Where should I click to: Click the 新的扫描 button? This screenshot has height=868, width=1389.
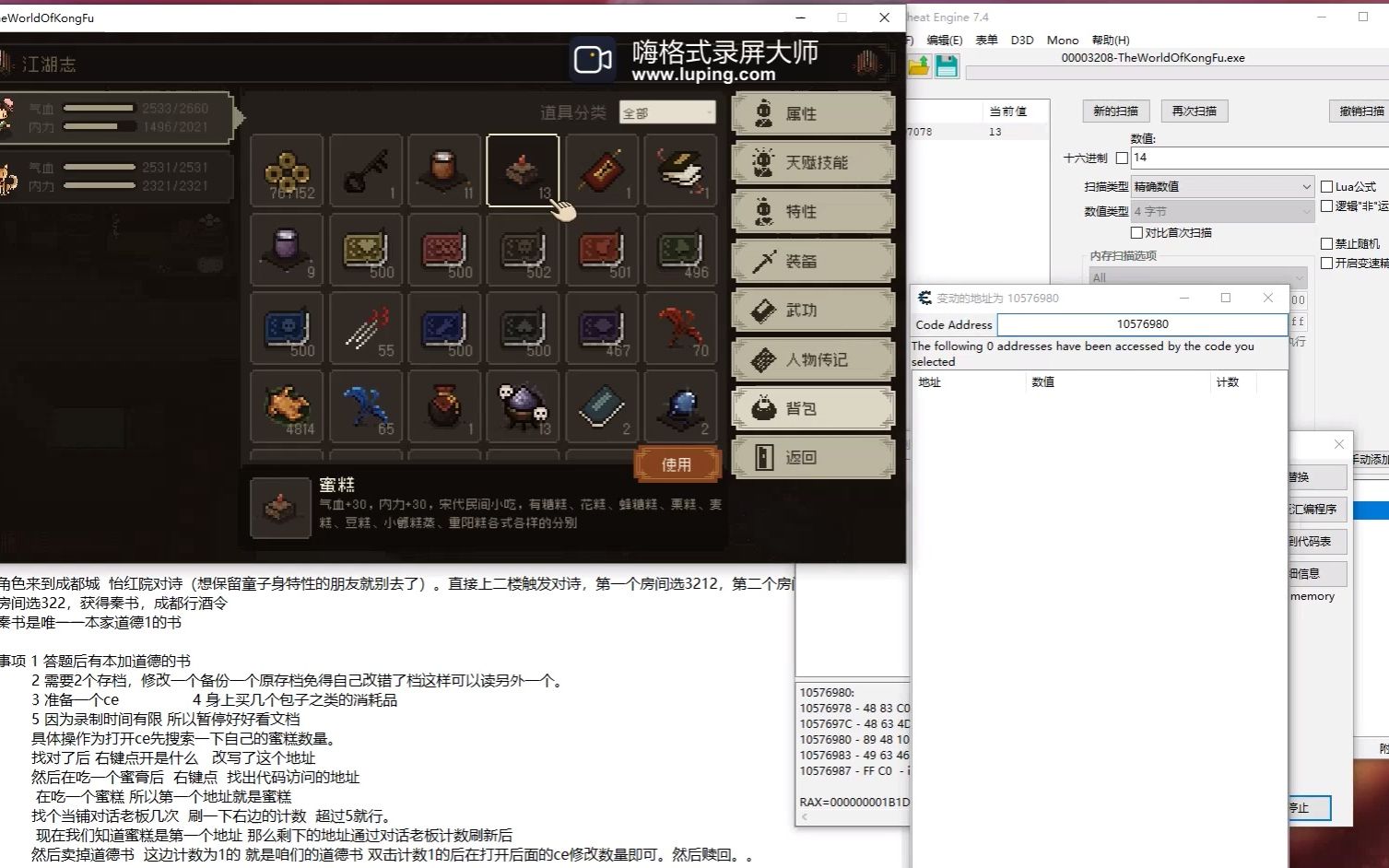coord(1115,111)
